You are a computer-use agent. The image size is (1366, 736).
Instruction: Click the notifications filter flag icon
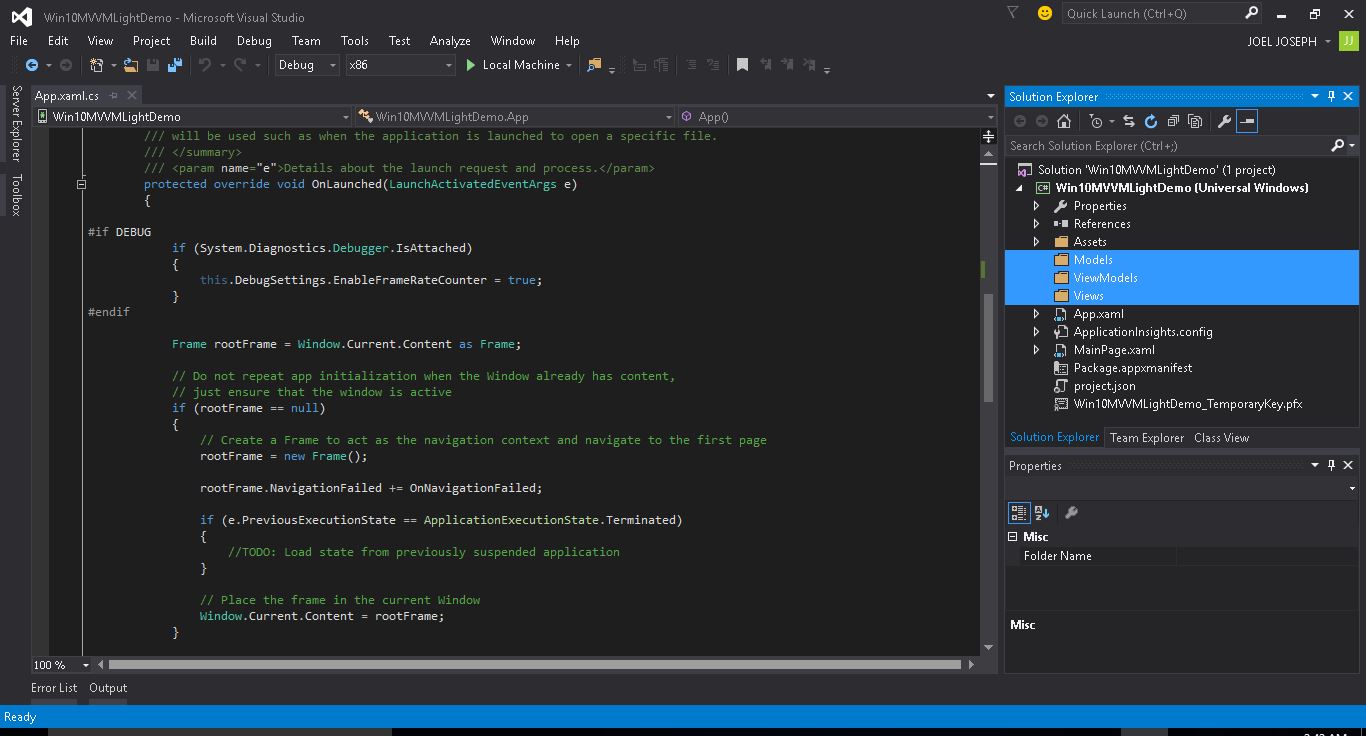click(1013, 13)
